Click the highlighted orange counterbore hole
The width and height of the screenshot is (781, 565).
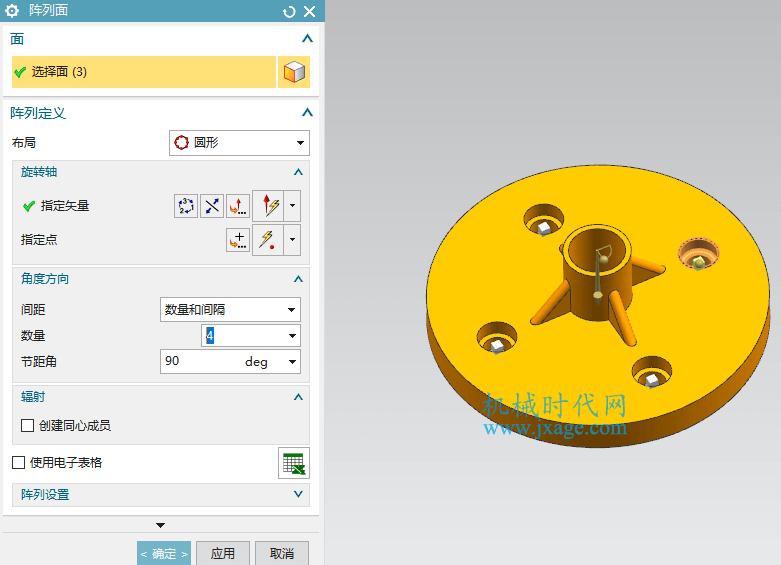coord(699,254)
